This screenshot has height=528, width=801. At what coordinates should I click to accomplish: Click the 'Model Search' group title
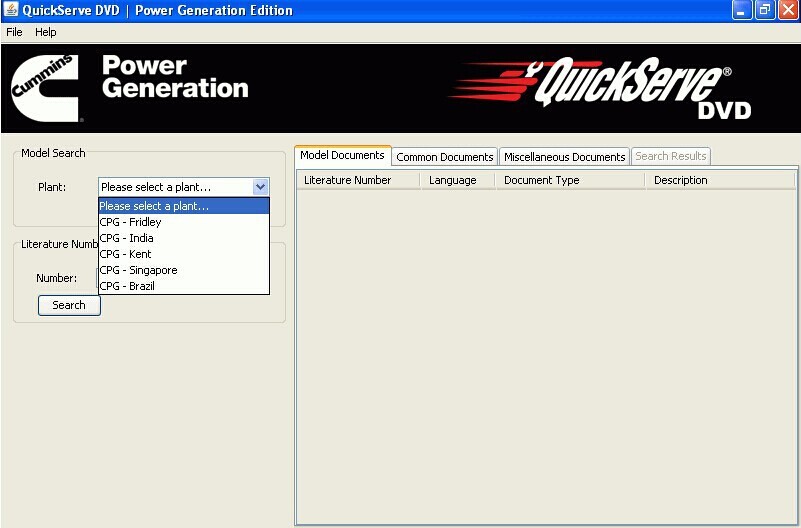53,153
